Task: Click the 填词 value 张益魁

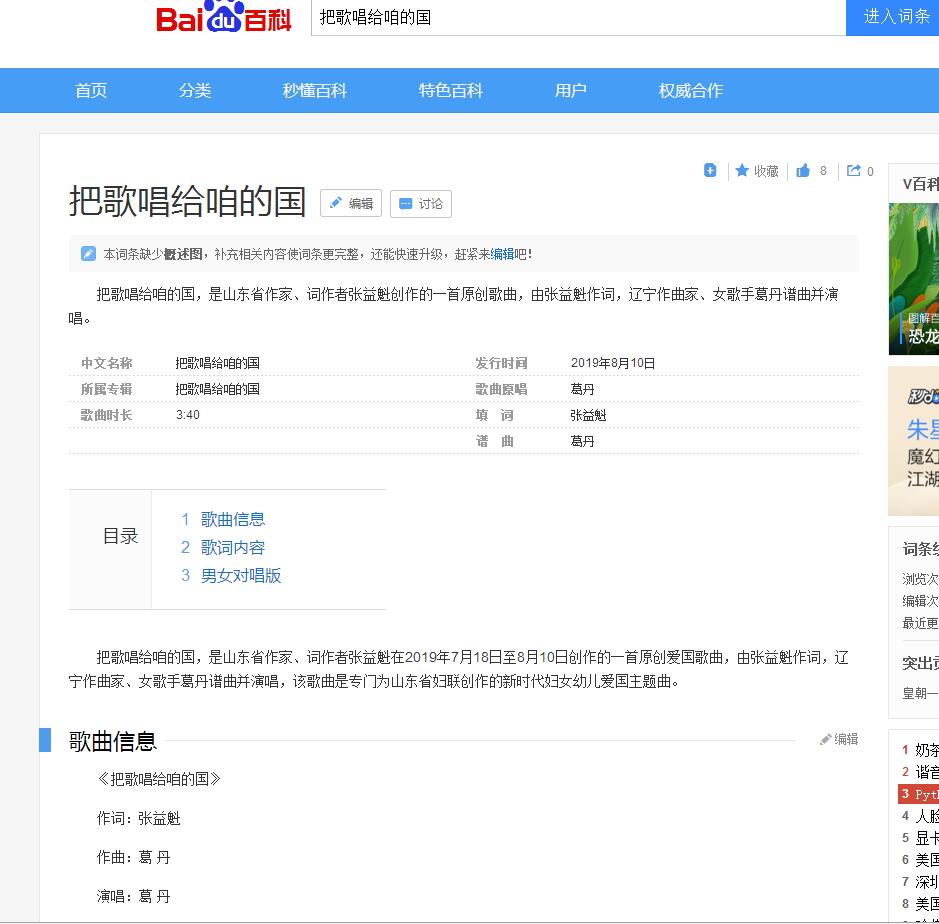Action: pyautogui.click(x=588, y=415)
